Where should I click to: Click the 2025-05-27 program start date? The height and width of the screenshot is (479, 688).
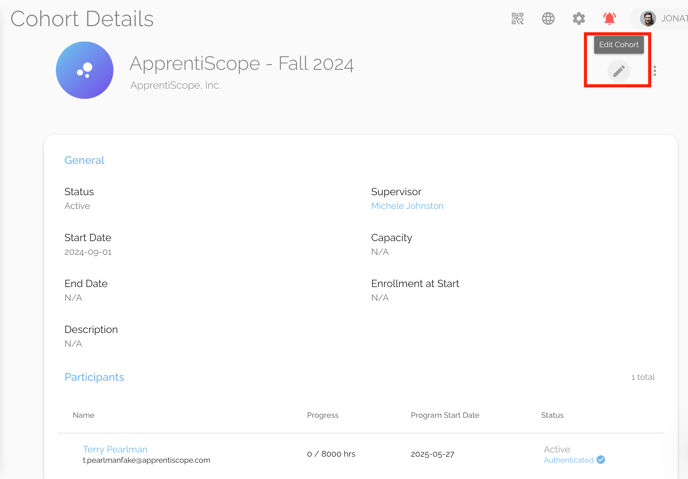click(432, 454)
